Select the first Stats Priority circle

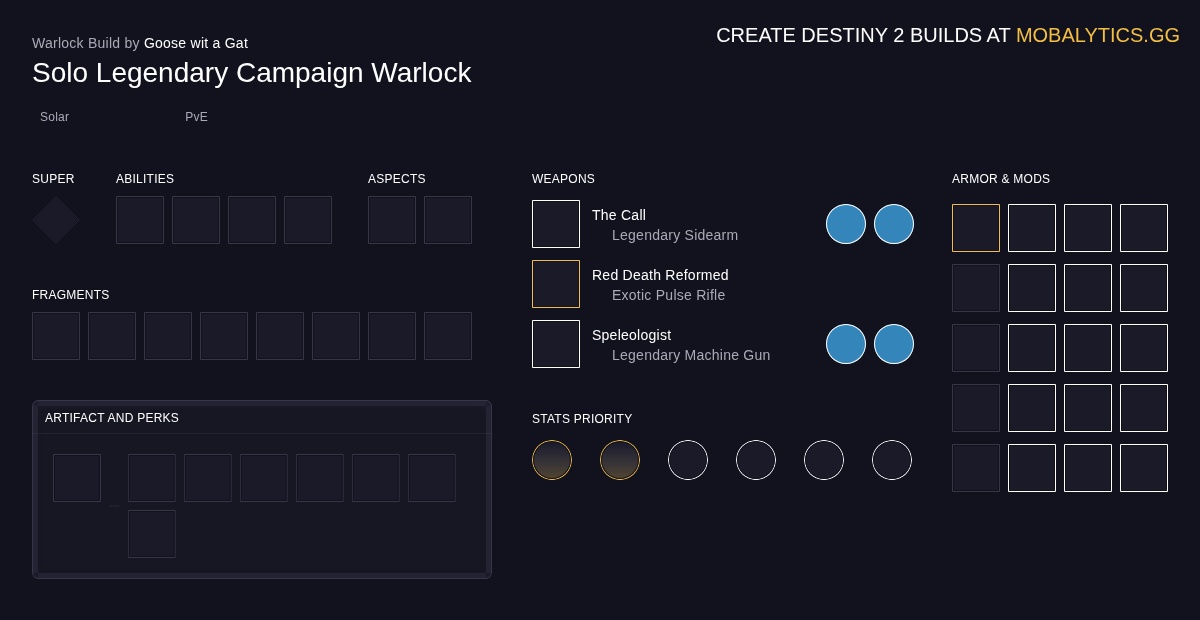click(x=552, y=460)
